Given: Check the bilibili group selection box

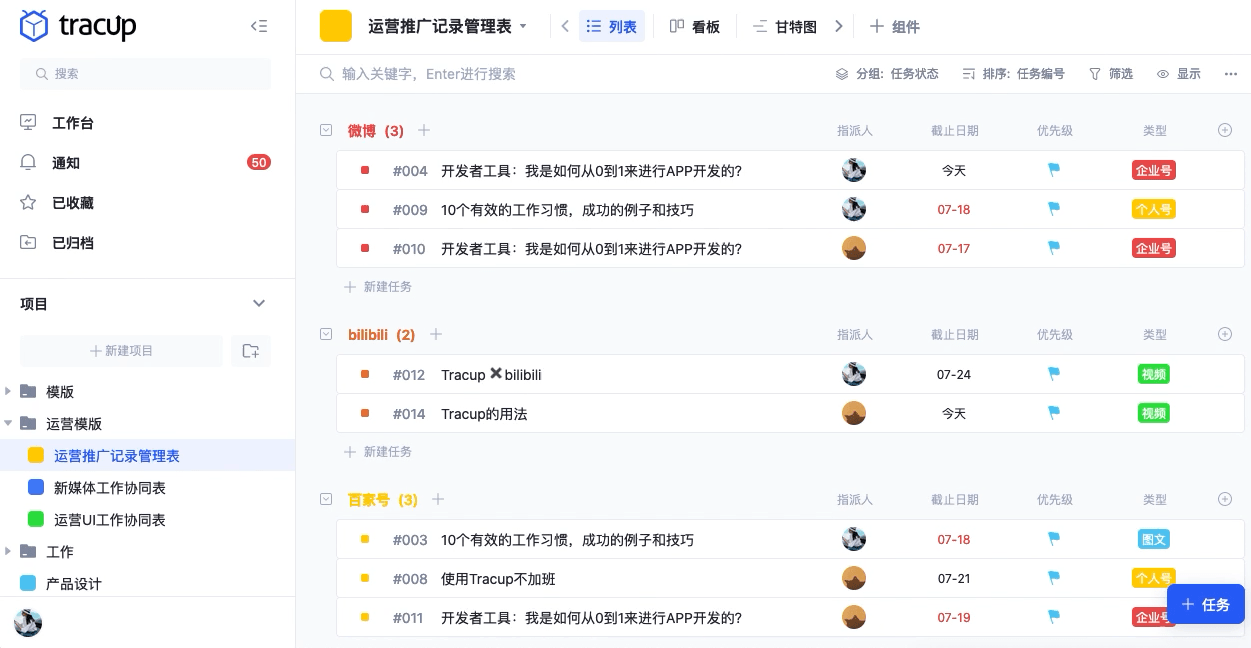Looking at the screenshot, I should (326, 334).
